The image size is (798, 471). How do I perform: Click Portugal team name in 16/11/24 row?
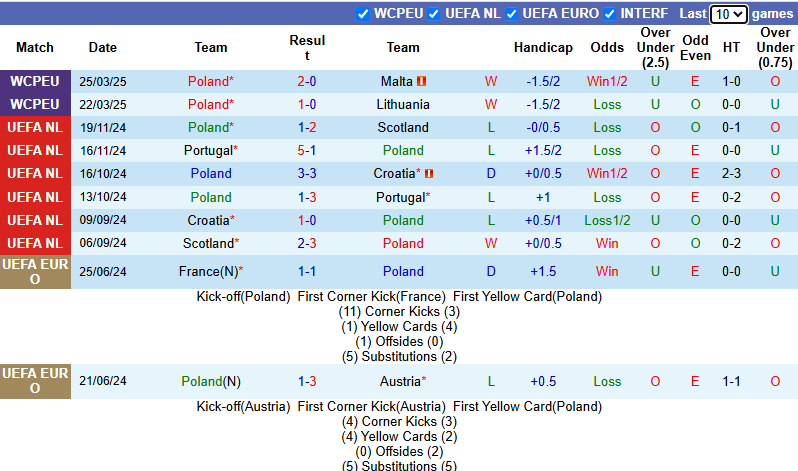pos(208,150)
